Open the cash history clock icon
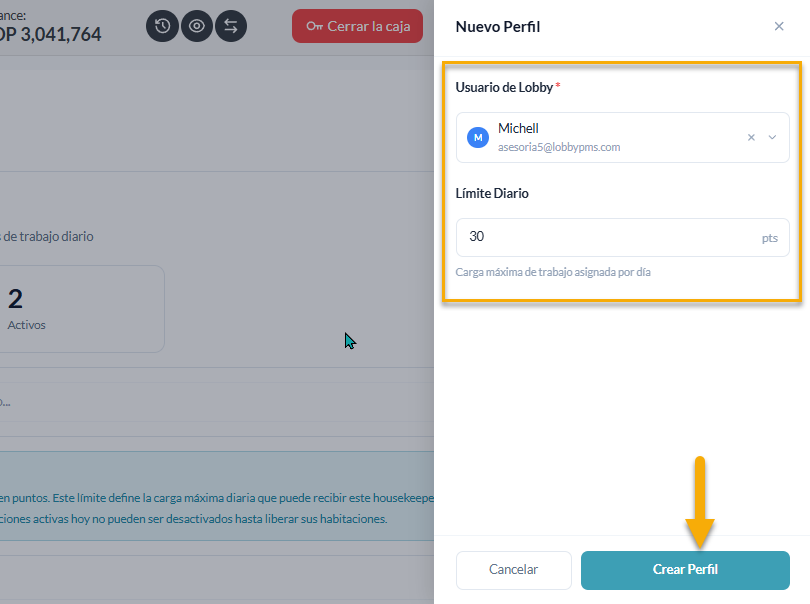This screenshot has width=810, height=604. tap(162, 26)
